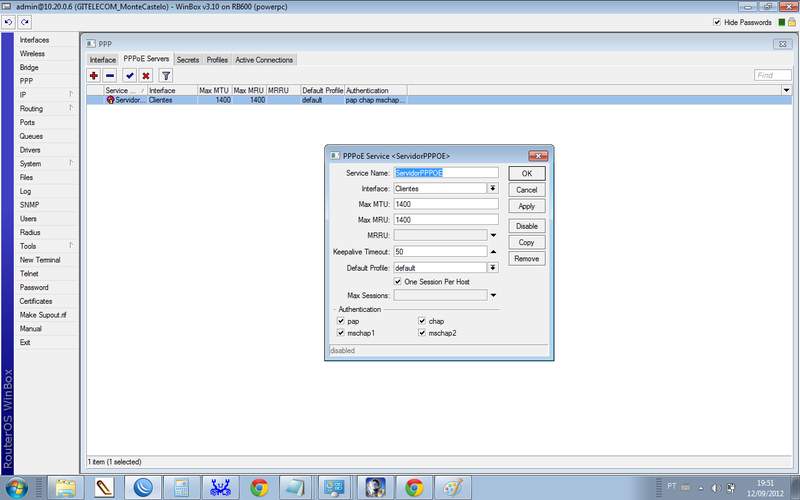800x500 pixels.
Task: Toggle One Session Per Host checkbox
Action: click(398, 282)
